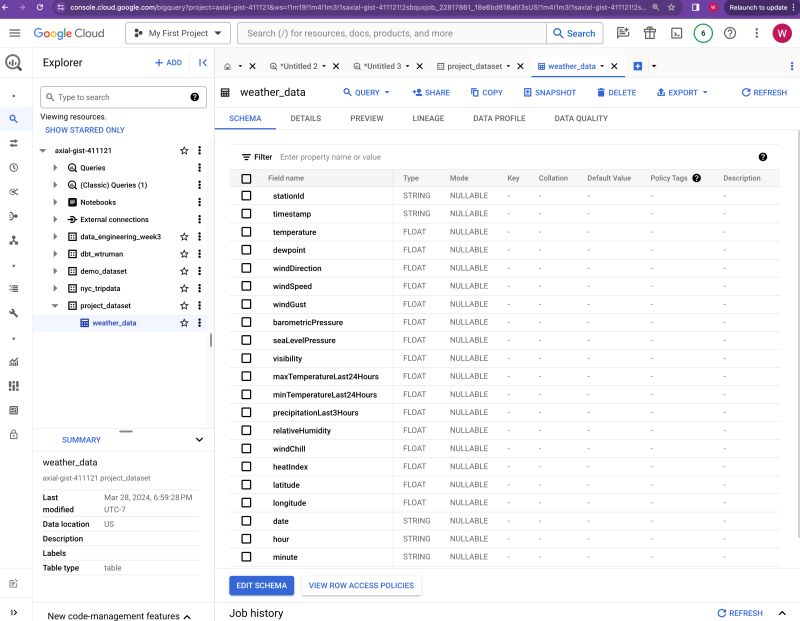Expand the Queries tree node
Image resolution: width=800 pixels, height=621 pixels.
pos(55,167)
